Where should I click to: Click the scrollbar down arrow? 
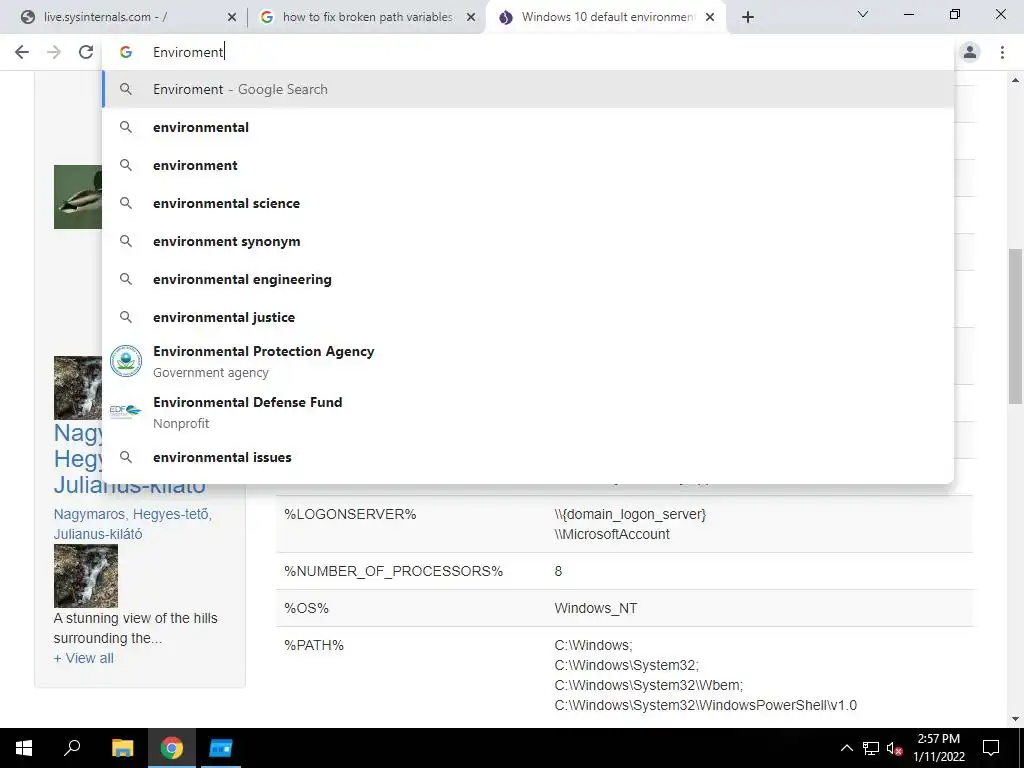[1015, 720]
